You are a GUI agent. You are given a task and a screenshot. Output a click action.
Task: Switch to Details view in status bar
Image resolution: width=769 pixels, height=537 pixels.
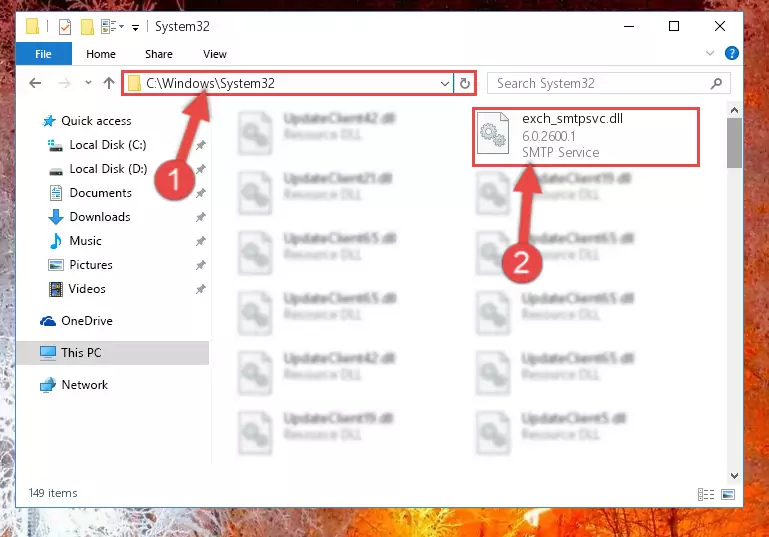pyautogui.click(x=706, y=494)
